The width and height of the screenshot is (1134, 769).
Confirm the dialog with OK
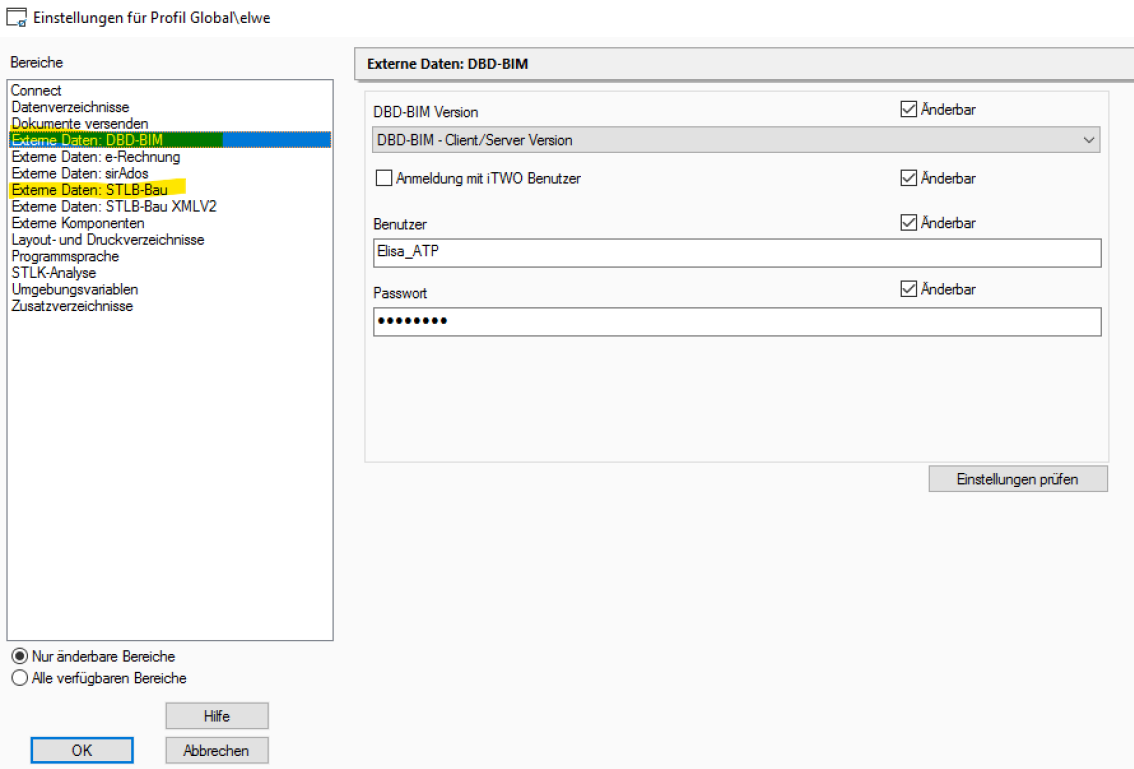[82, 750]
